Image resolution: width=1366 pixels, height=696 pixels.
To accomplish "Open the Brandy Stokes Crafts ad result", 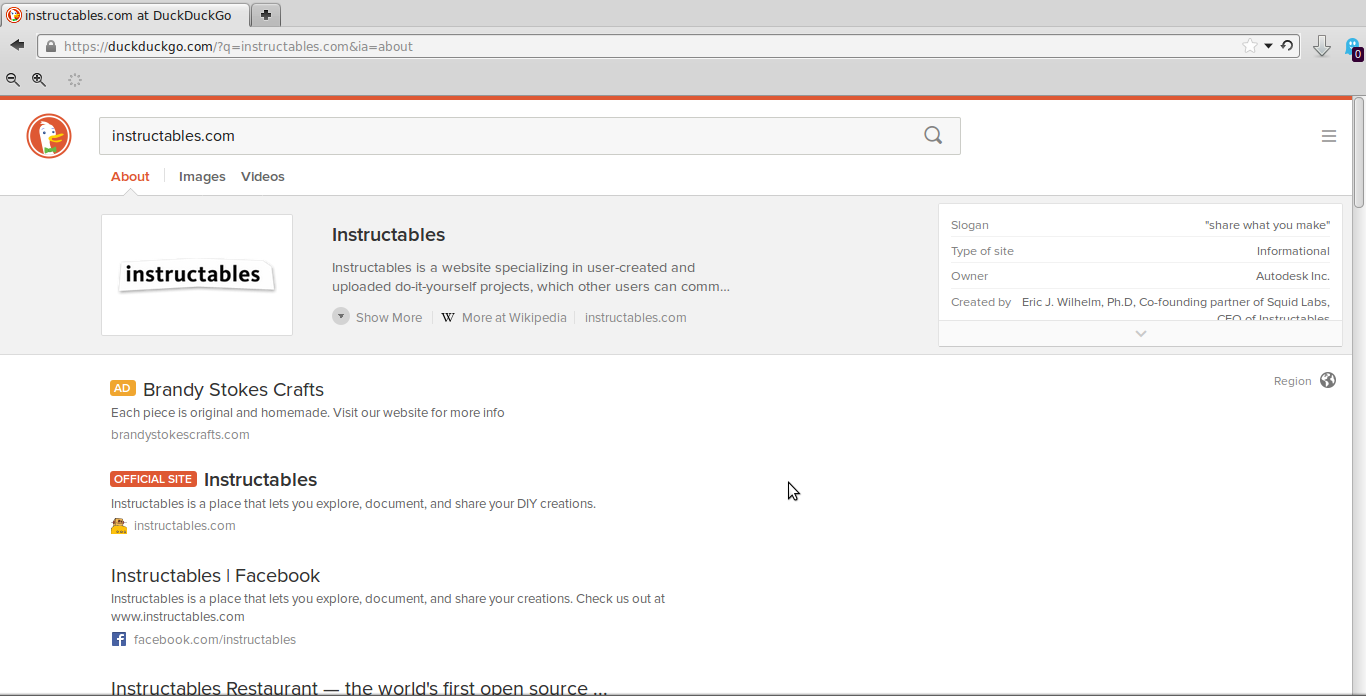I will 233,390.
